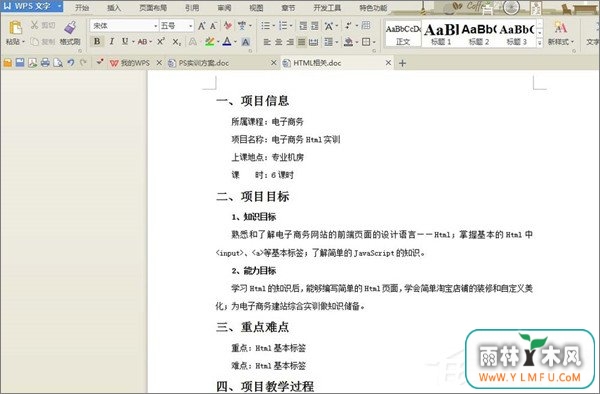
Task: Increase paragraph indent
Action: 315,26
